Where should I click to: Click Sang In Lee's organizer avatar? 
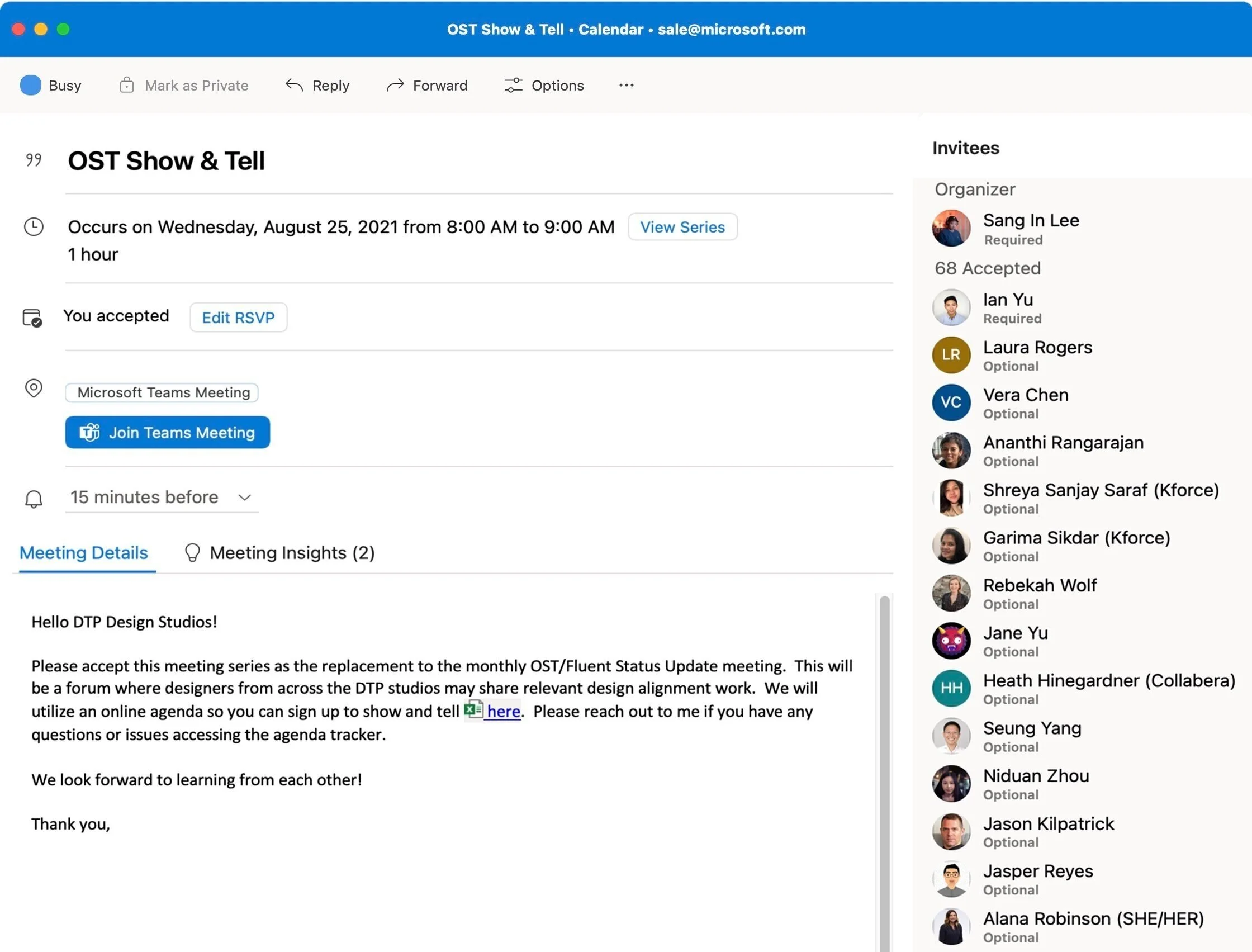(x=951, y=229)
